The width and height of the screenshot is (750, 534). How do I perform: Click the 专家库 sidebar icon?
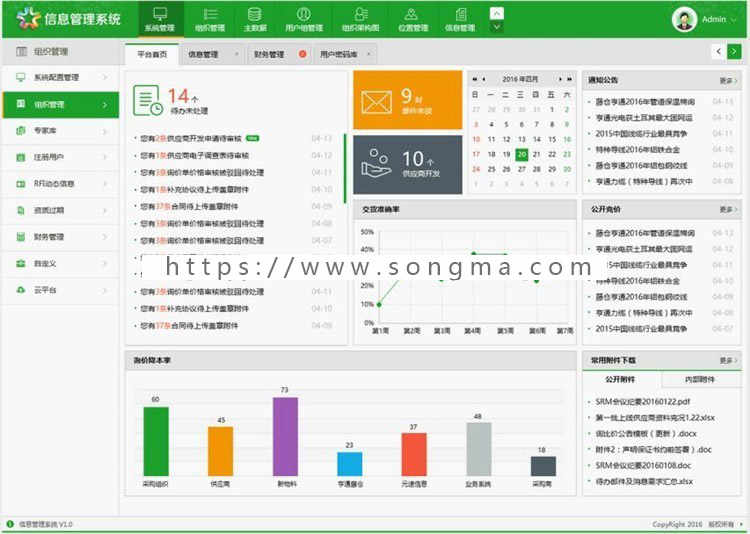(21, 131)
